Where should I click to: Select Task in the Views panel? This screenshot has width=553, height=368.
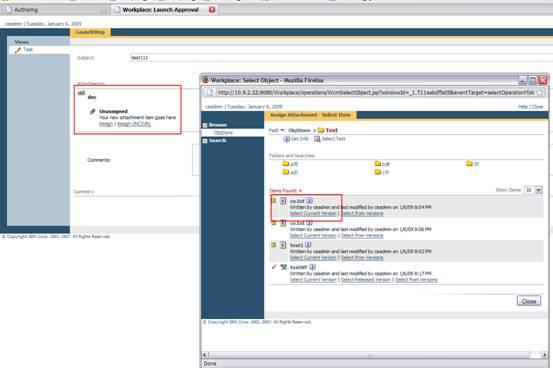coord(28,49)
